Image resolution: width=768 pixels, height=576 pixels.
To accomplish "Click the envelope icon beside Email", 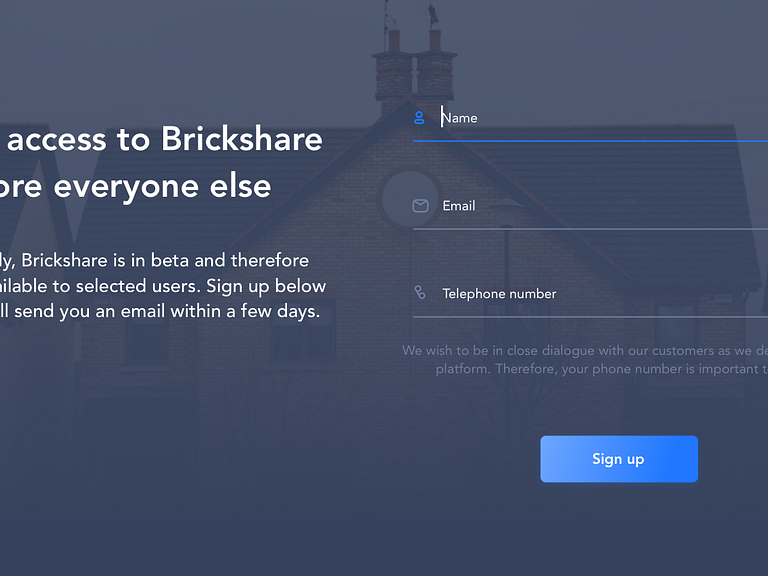I will pyautogui.click(x=420, y=206).
